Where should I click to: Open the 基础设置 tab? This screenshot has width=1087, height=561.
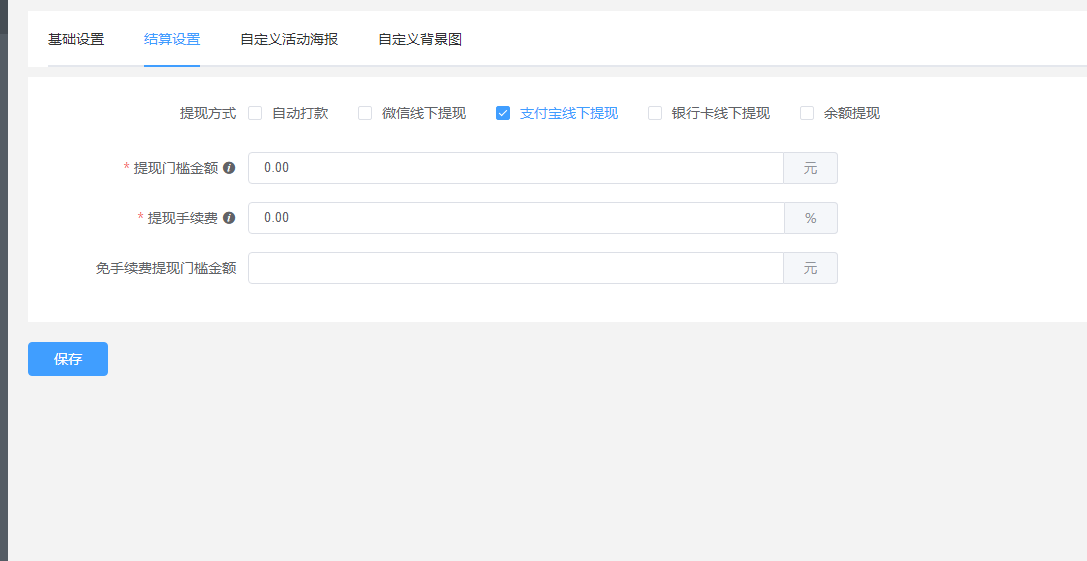click(76, 40)
